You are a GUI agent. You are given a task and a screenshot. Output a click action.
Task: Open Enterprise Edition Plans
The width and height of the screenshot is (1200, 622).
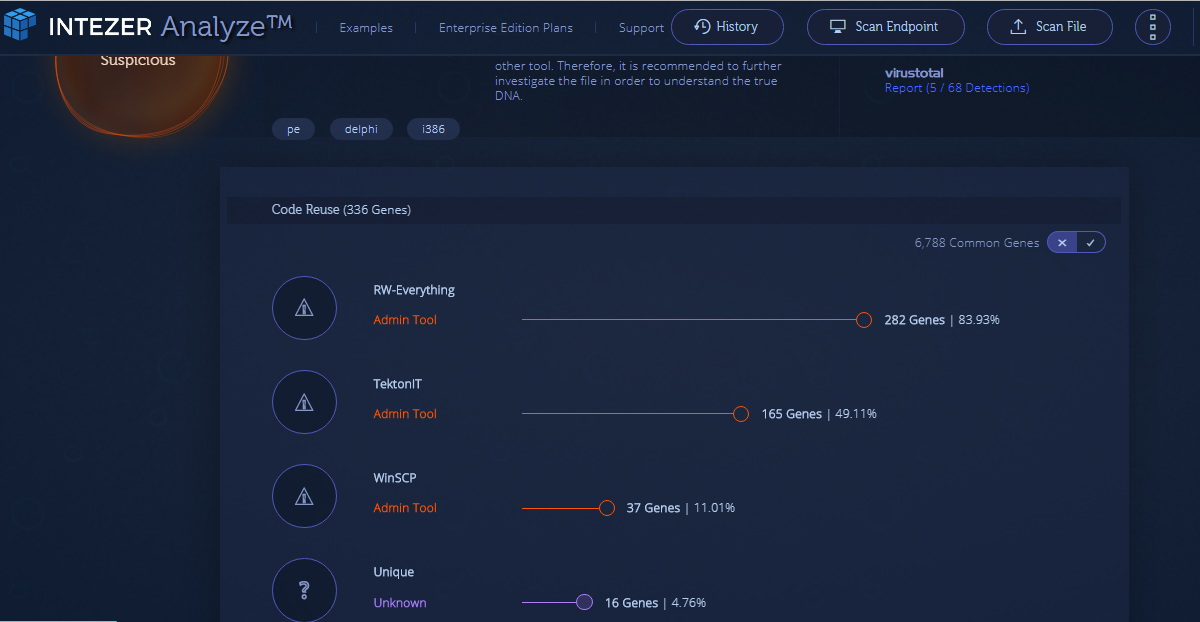pos(506,28)
